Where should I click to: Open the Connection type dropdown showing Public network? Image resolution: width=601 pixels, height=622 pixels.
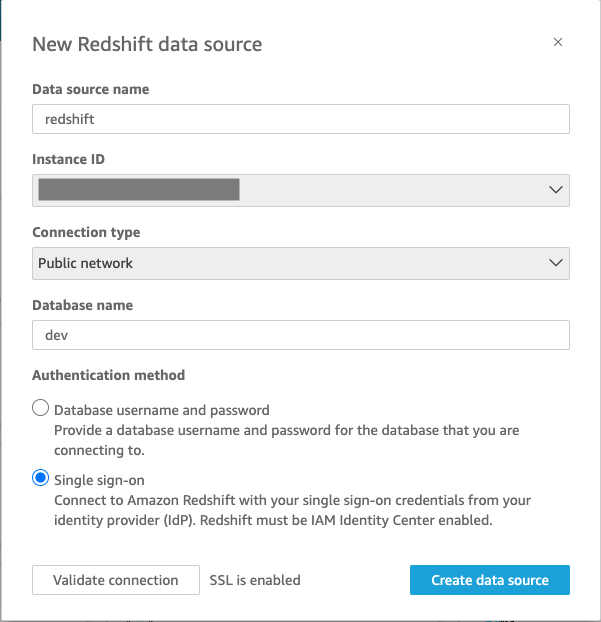tap(300, 263)
